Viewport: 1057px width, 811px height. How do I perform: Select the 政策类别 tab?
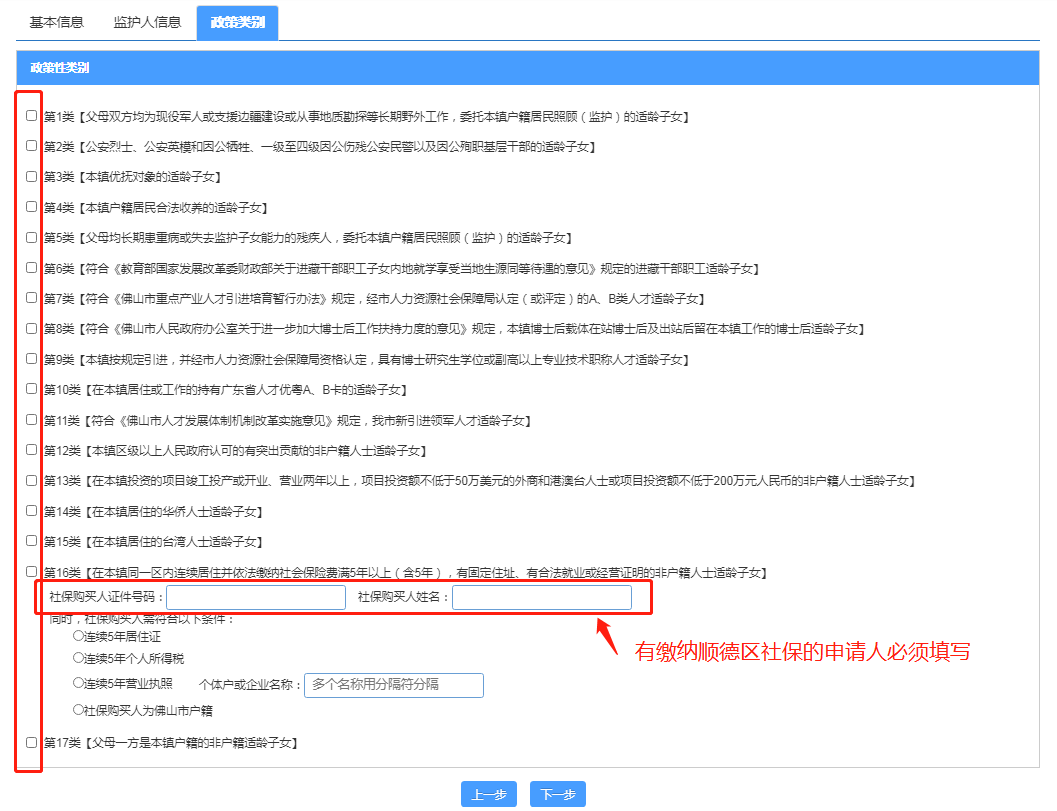tap(237, 21)
